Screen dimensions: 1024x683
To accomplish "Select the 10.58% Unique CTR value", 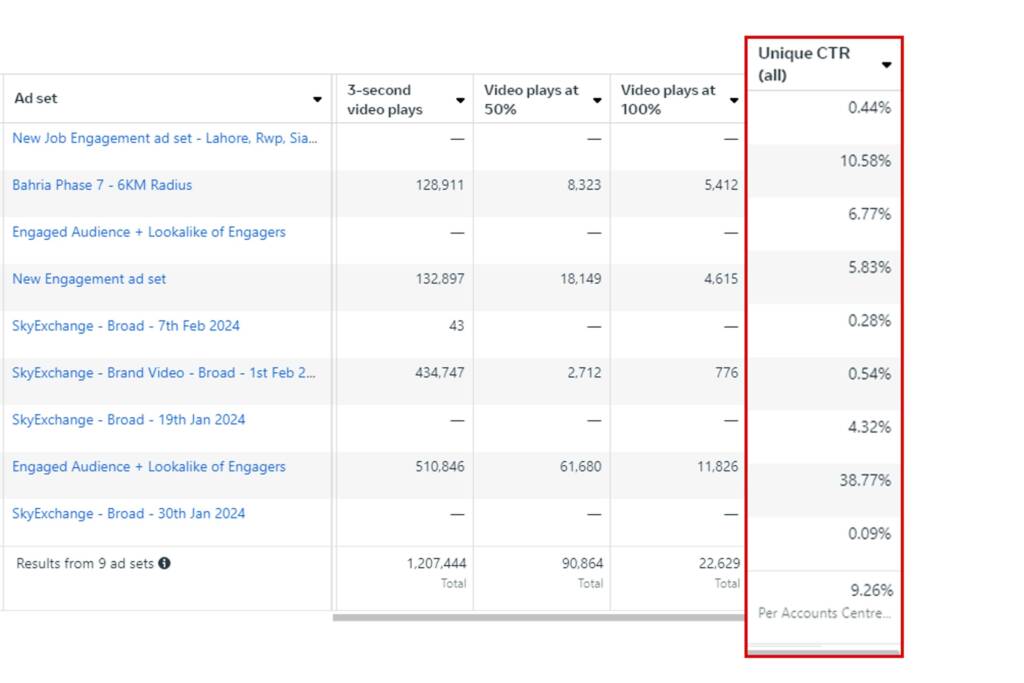I will (x=864, y=161).
